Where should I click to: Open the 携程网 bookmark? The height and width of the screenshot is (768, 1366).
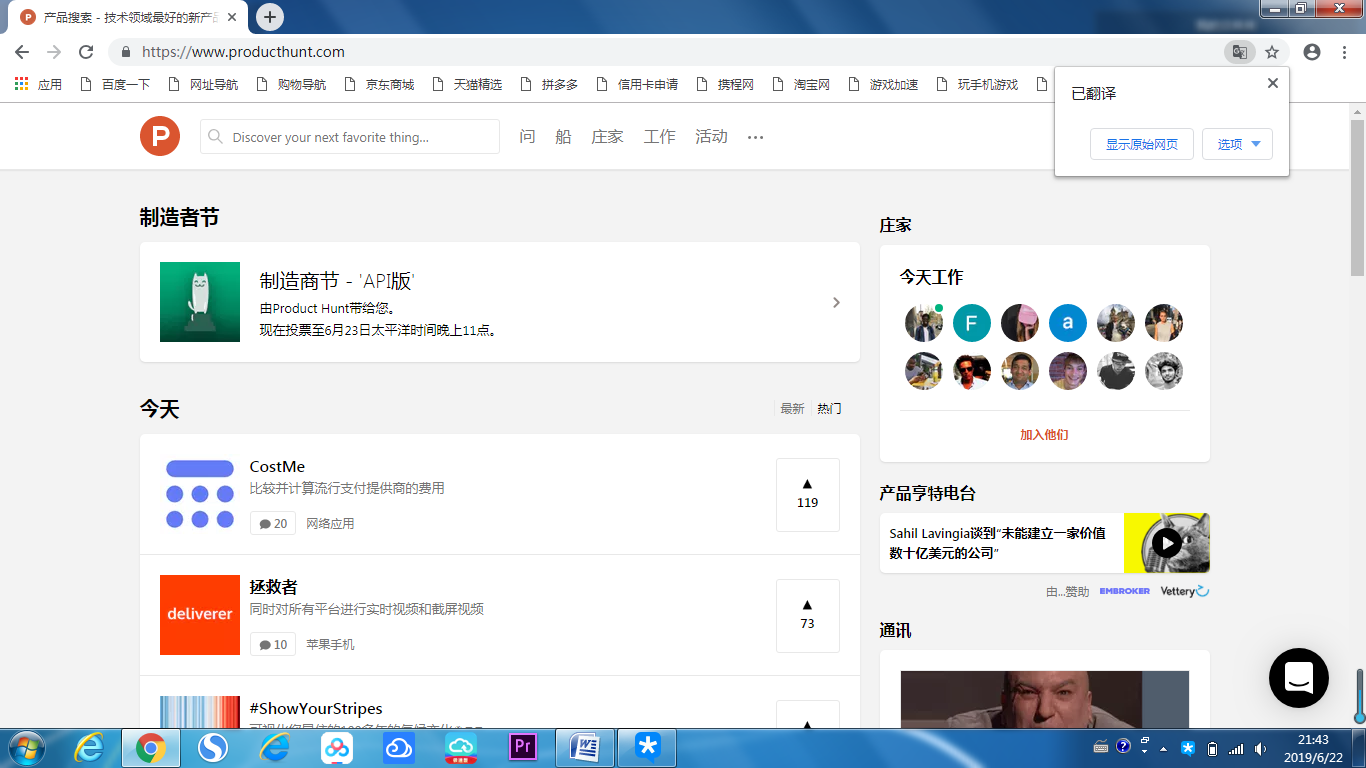[x=725, y=85]
